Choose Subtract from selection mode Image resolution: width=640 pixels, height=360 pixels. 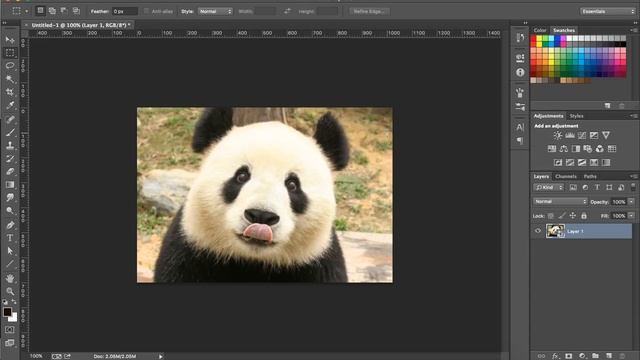tap(64, 11)
